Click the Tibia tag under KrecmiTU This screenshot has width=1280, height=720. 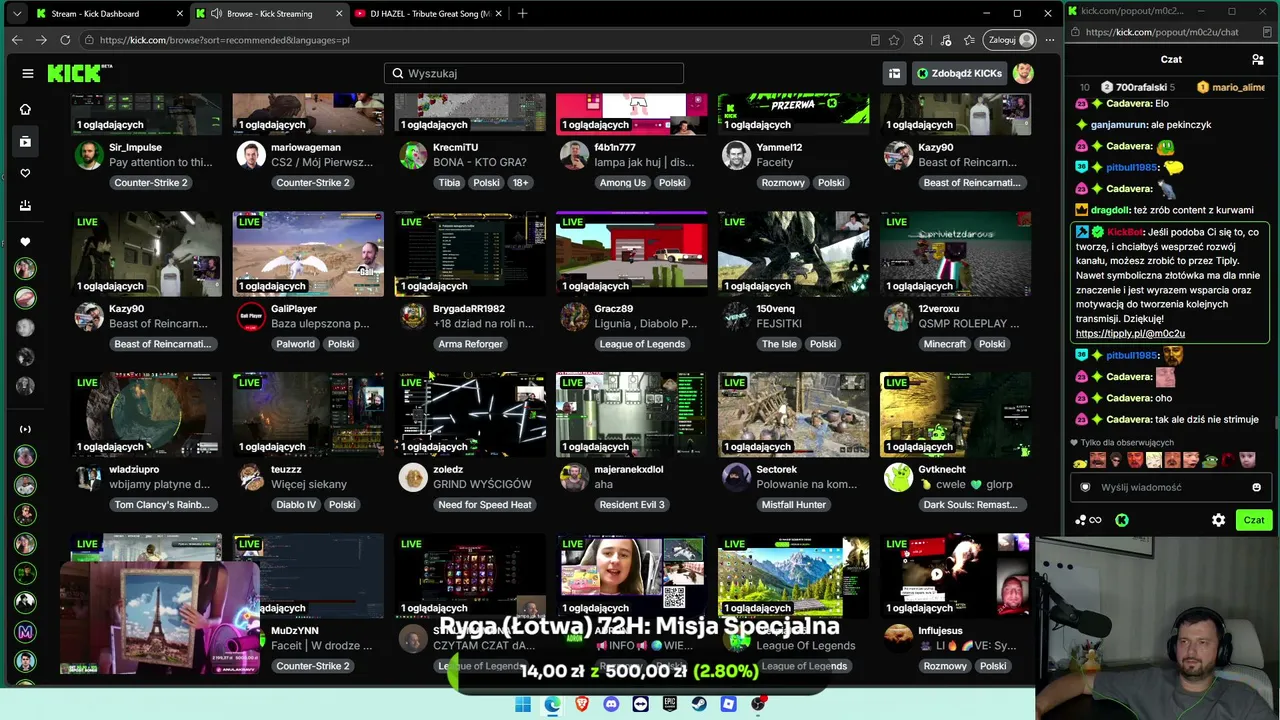449,183
